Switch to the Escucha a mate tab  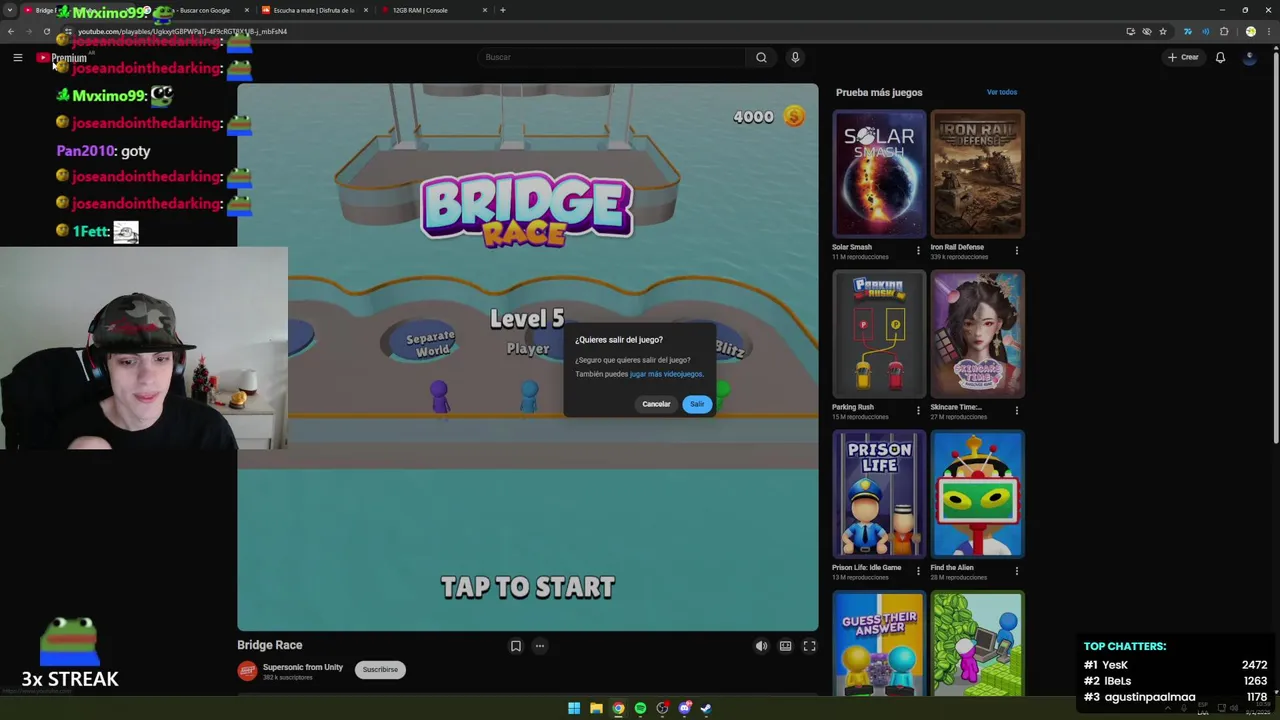coord(314,10)
